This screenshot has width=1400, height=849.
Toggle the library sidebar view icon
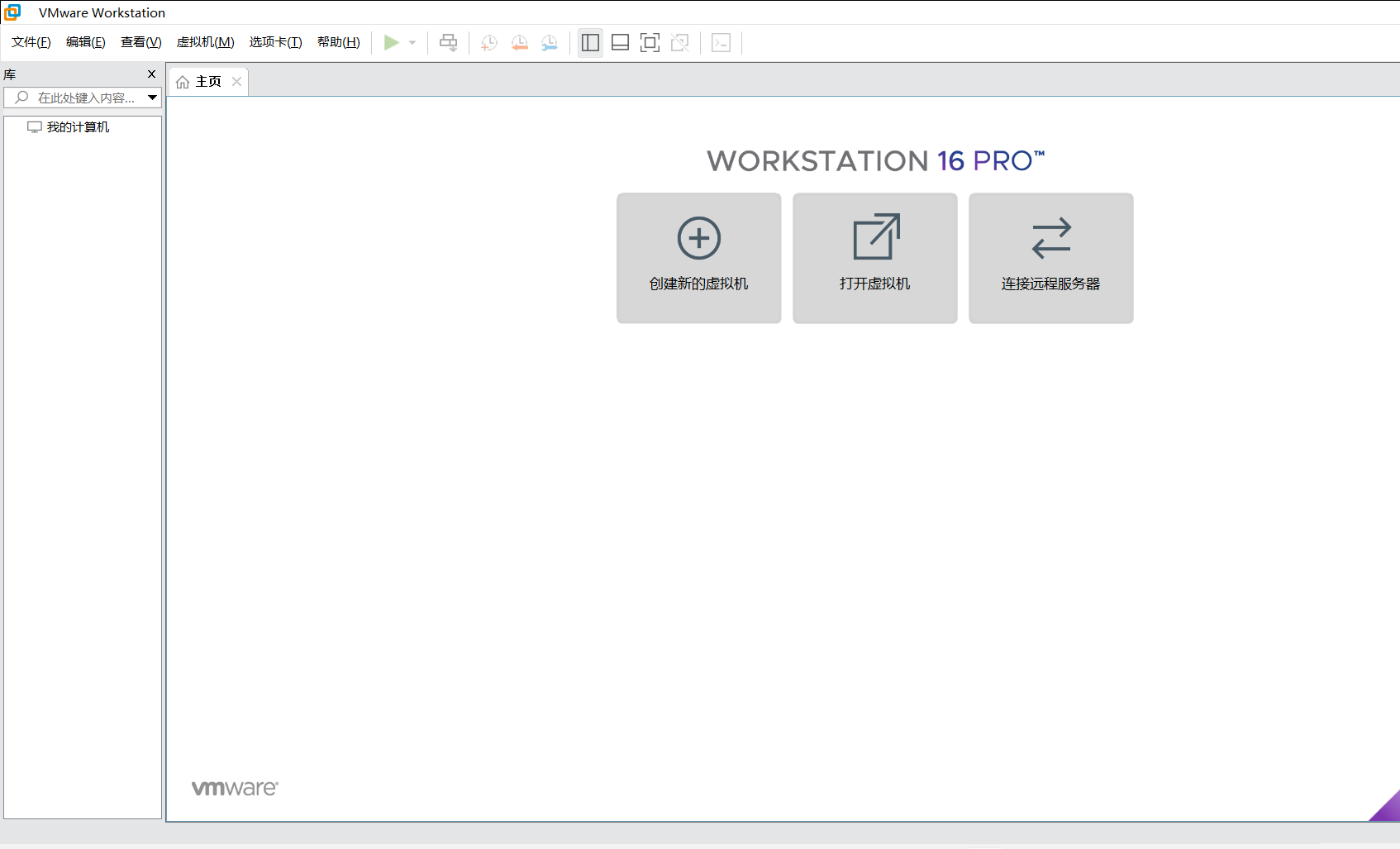[591, 42]
